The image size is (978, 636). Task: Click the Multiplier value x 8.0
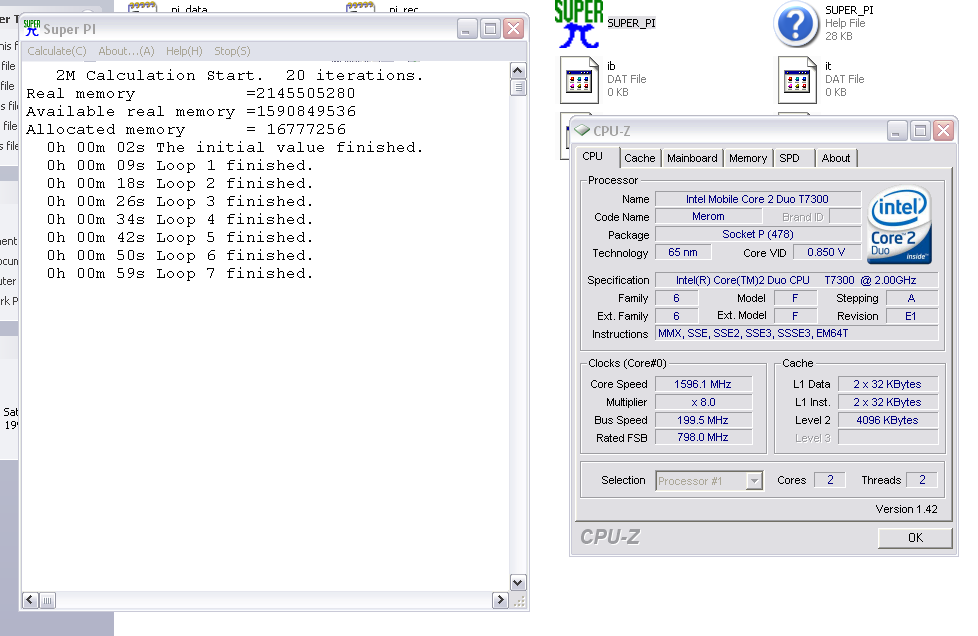pyautogui.click(x=703, y=402)
